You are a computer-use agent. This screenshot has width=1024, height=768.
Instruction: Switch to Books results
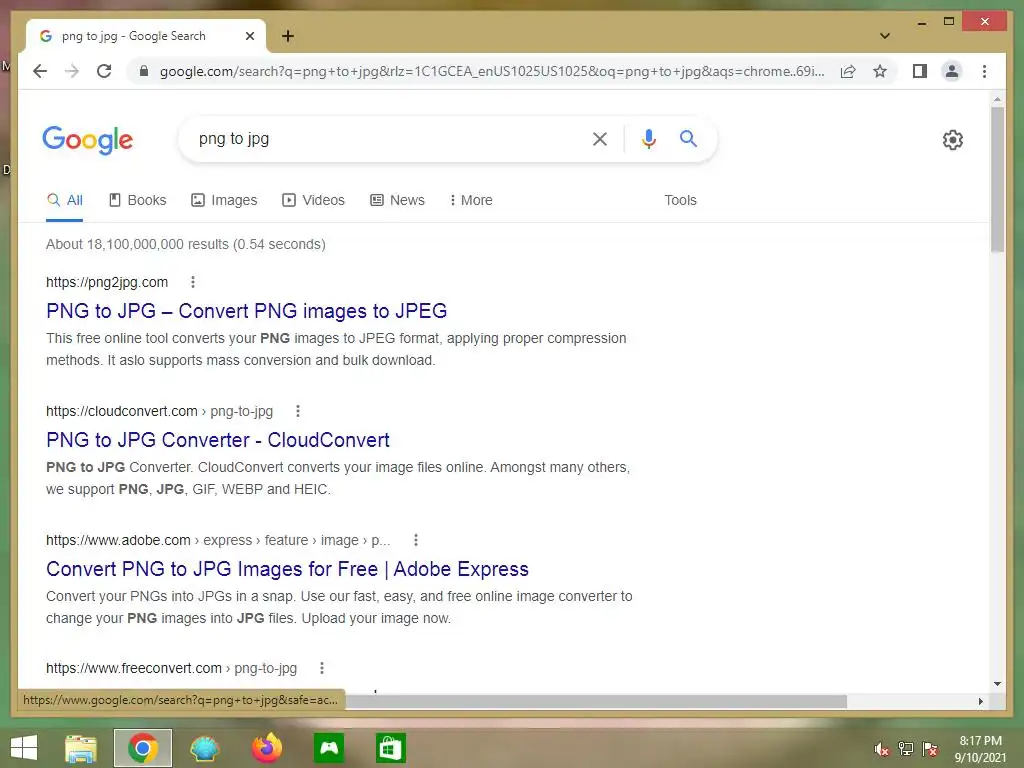(138, 200)
